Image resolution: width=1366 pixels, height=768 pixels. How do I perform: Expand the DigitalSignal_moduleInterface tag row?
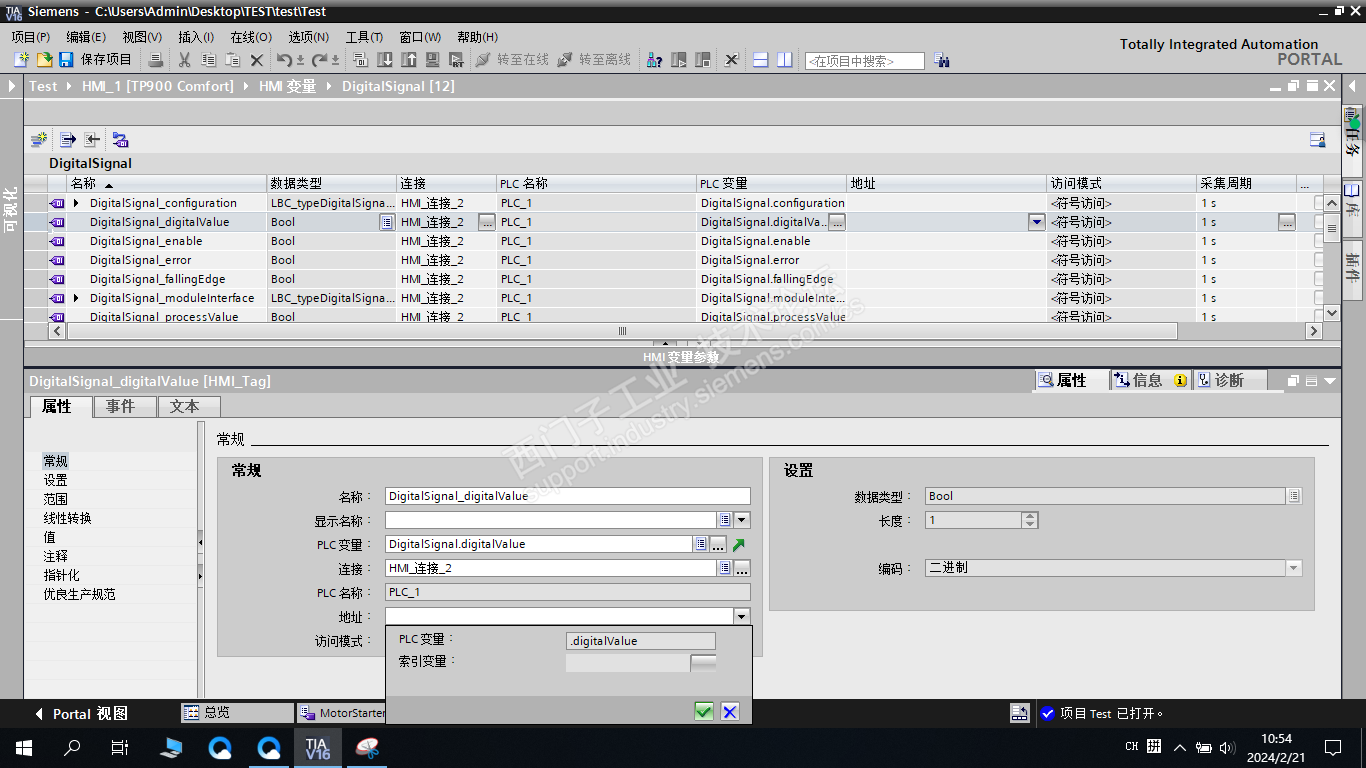click(x=76, y=298)
